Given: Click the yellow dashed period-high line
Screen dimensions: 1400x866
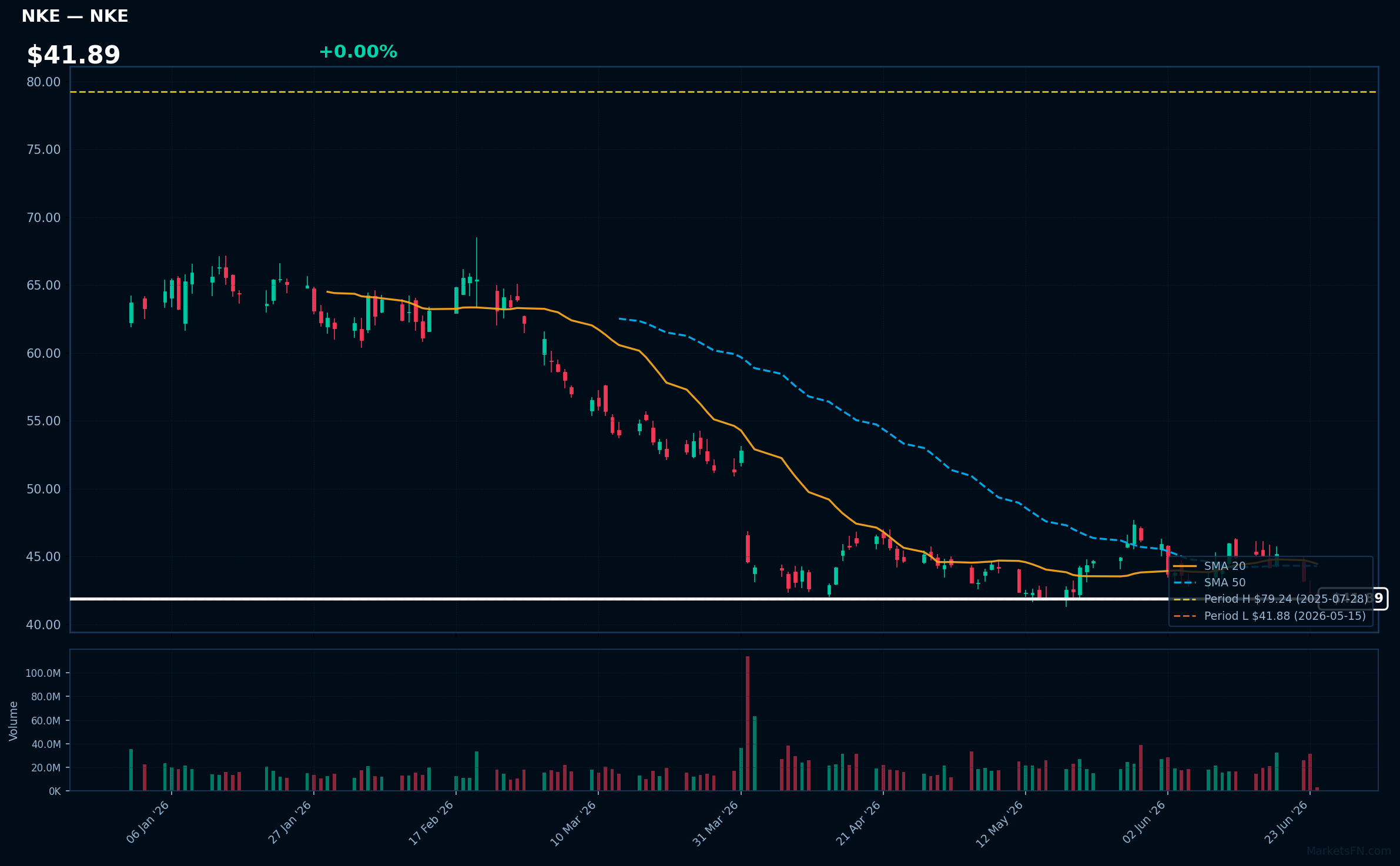Looking at the screenshot, I should tap(724, 92).
